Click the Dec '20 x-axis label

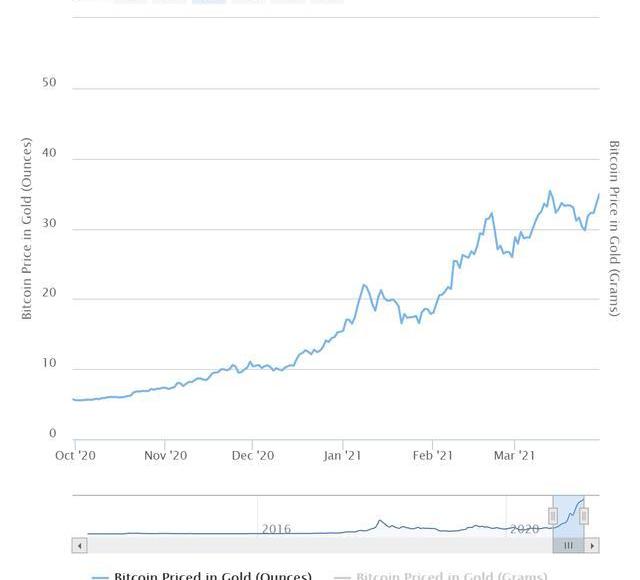tap(253, 455)
